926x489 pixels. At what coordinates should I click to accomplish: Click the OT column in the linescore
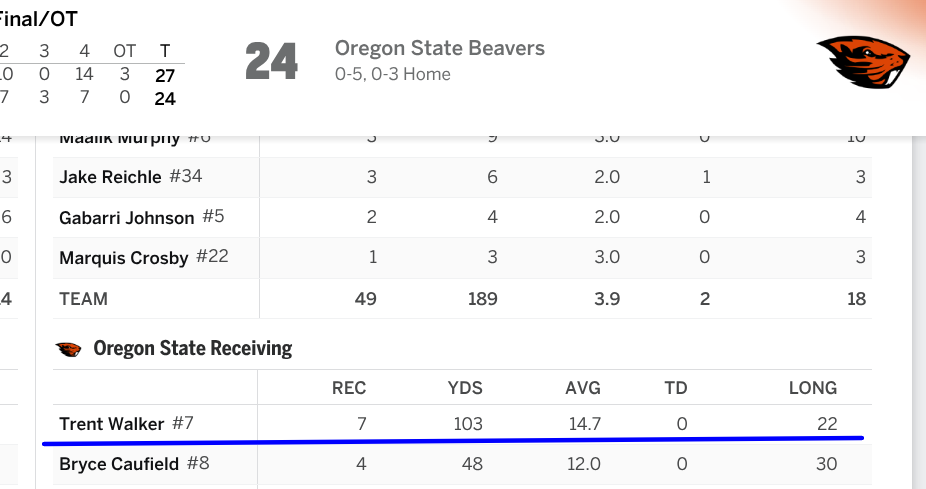coord(124,50)
